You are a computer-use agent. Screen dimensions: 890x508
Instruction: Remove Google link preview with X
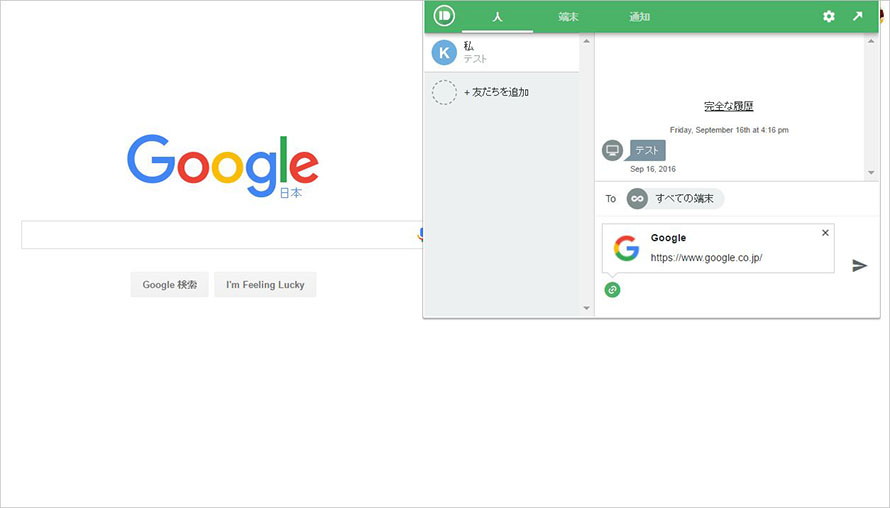click(x=825, y=233)
